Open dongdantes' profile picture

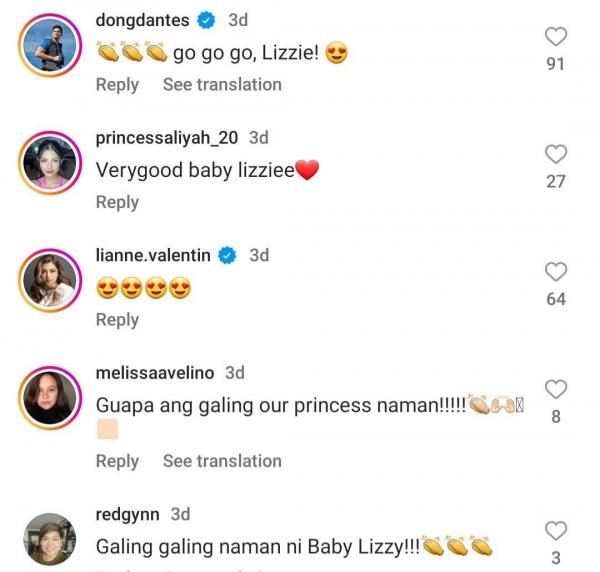(50, 45)
